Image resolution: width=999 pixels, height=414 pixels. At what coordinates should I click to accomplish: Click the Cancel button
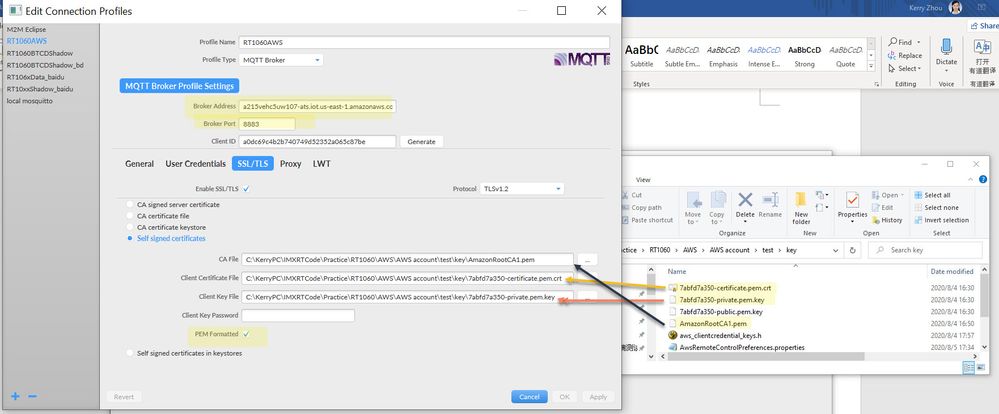pyautogui.click(x=529, y=396)
